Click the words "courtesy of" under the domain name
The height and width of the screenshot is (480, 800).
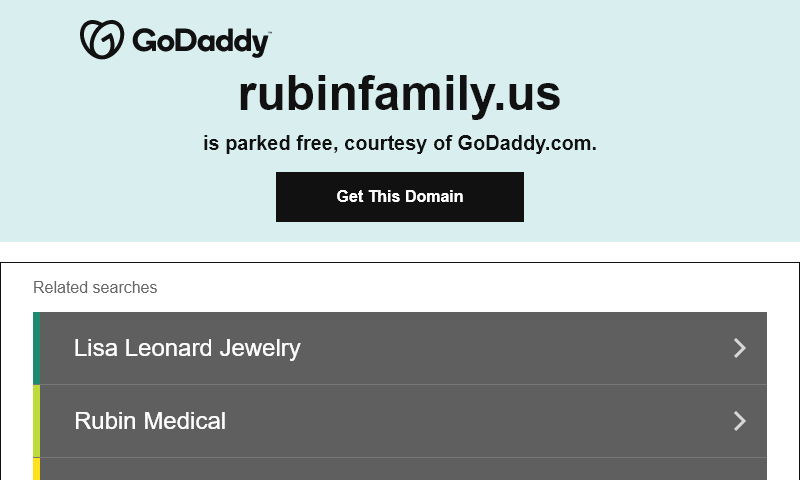click(387, 143)
